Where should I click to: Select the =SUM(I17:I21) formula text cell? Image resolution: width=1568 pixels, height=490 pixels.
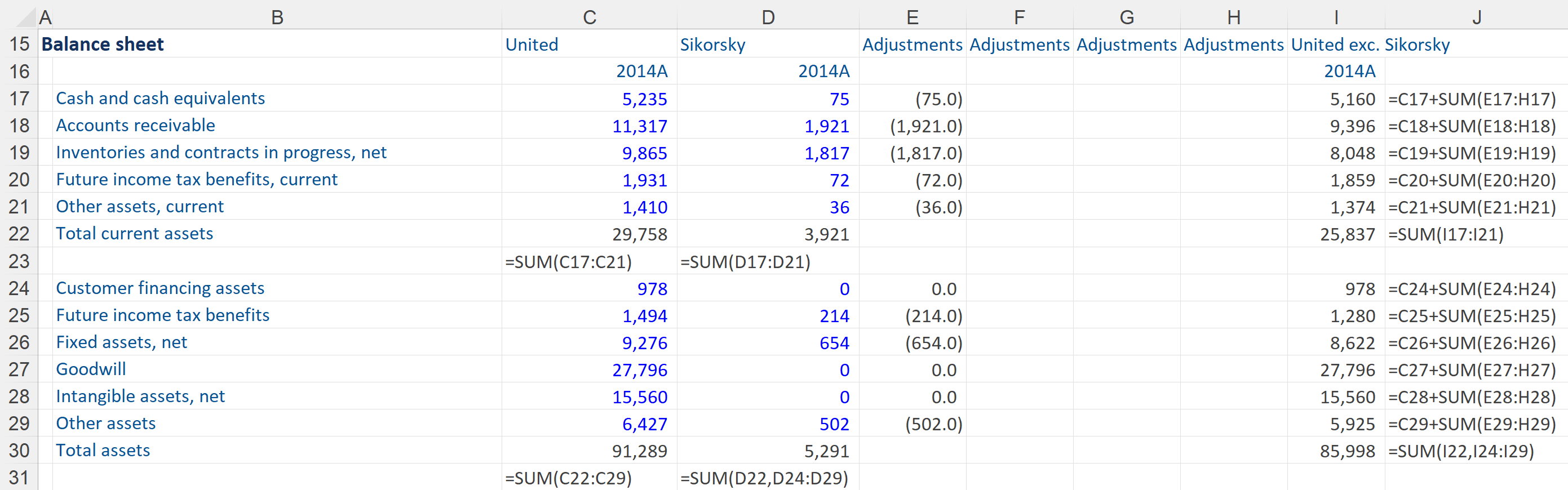point(1445,235)
